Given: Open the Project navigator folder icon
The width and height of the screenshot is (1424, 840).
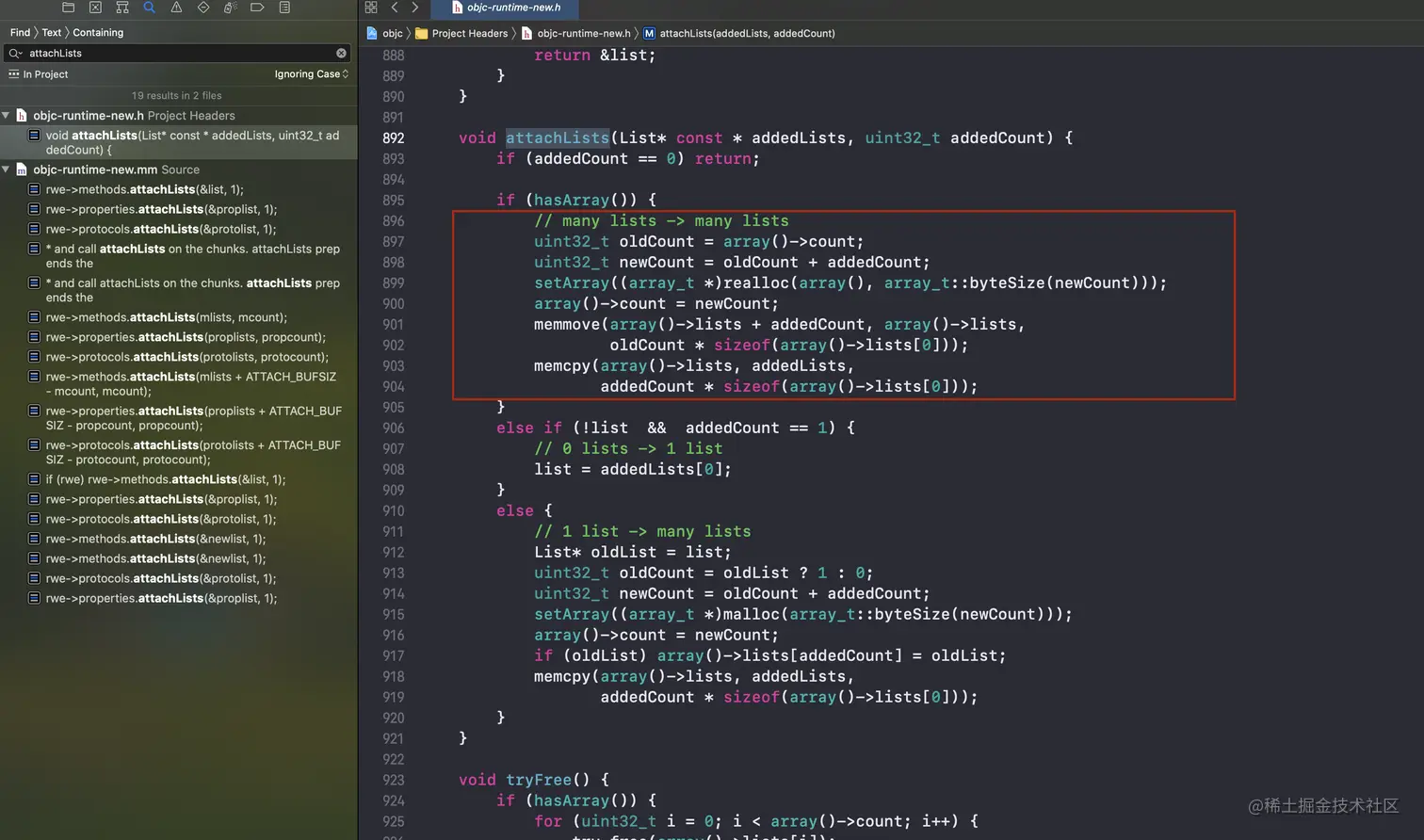Looking at the screenshot, I should 68,8.
